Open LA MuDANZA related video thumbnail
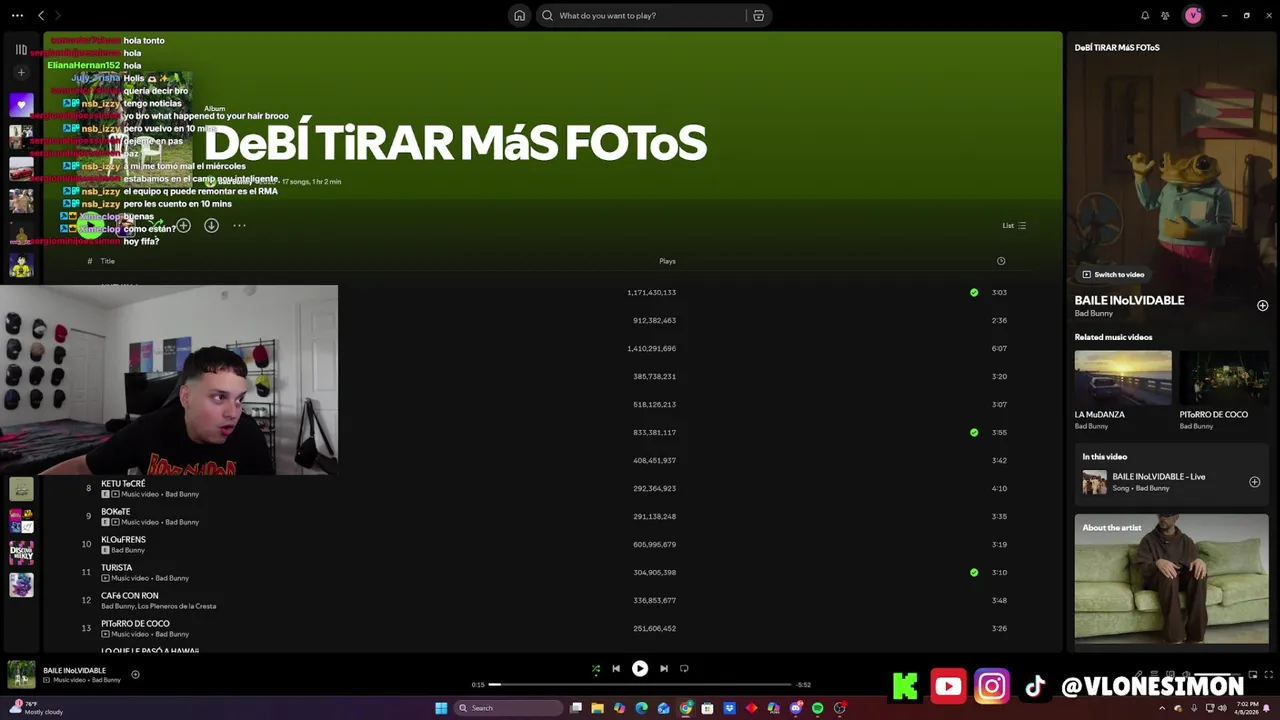Viewport: 1280px width, 720px height. [x=1123, y=378]
